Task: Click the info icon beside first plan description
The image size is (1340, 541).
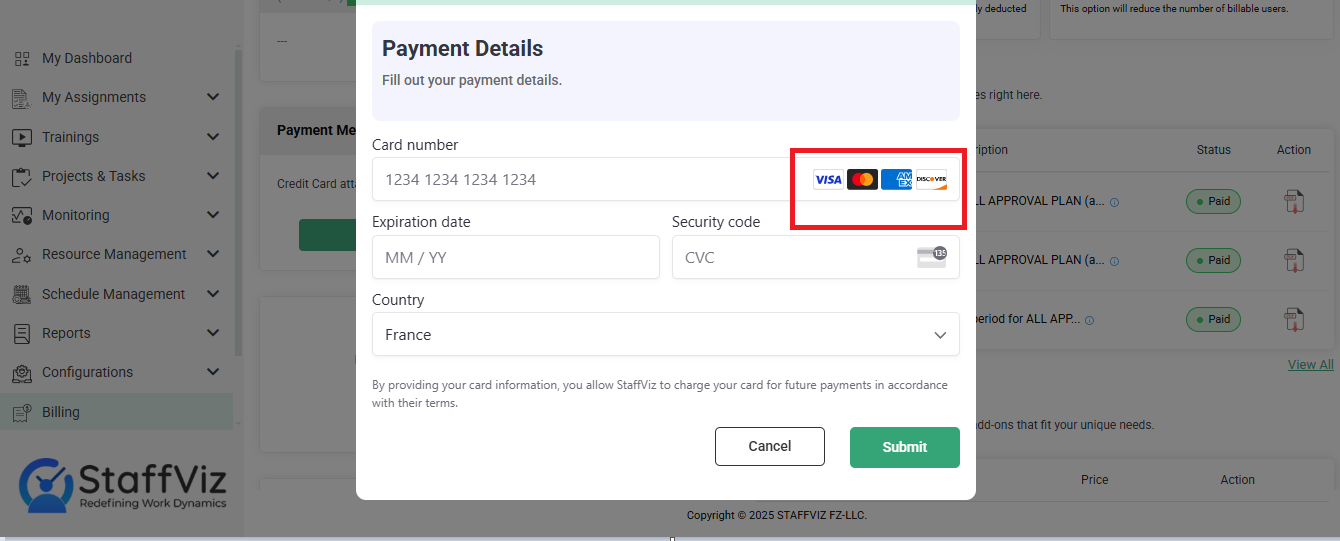Action: tap(1115, 202)
